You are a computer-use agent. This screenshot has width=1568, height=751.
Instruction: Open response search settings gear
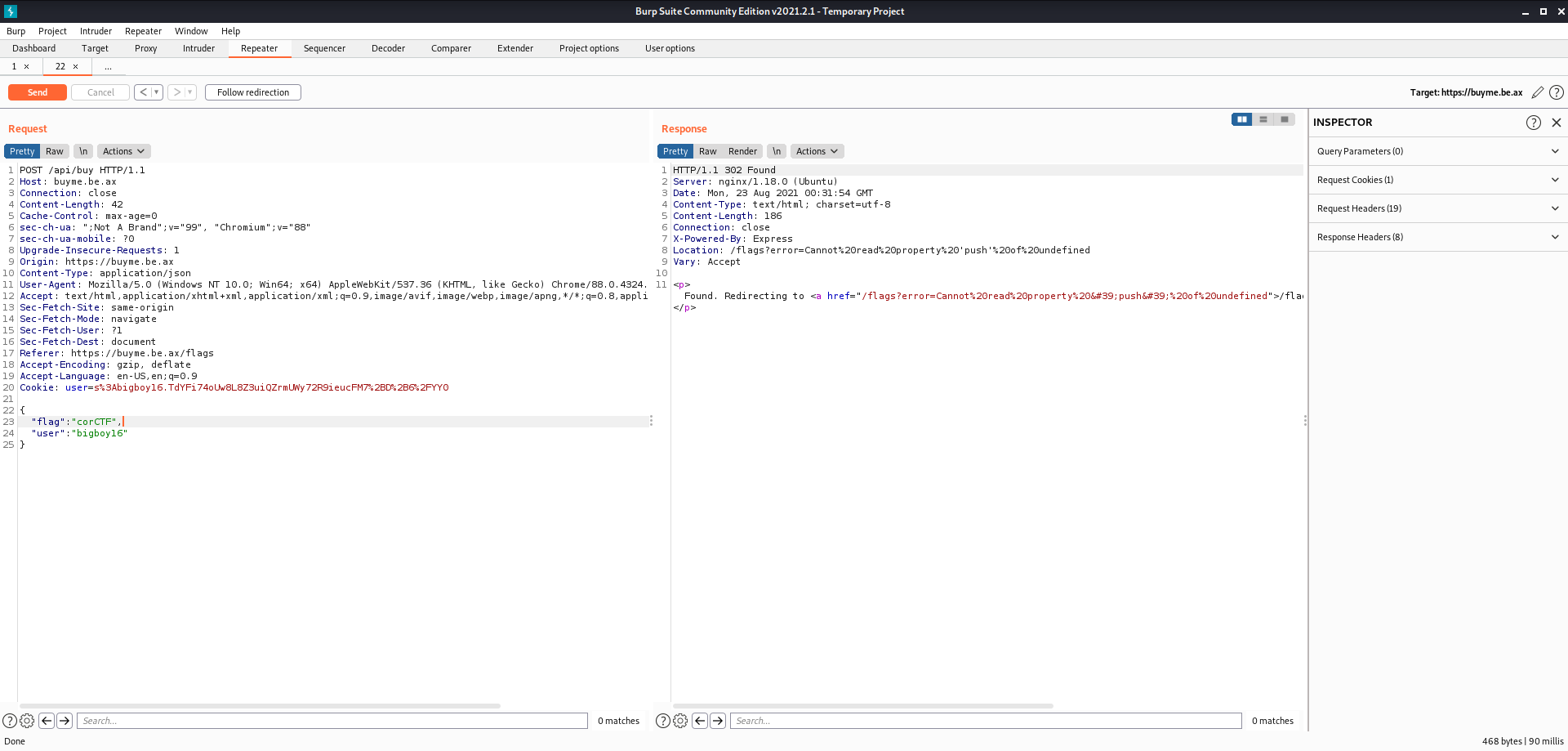click(680, 721)
